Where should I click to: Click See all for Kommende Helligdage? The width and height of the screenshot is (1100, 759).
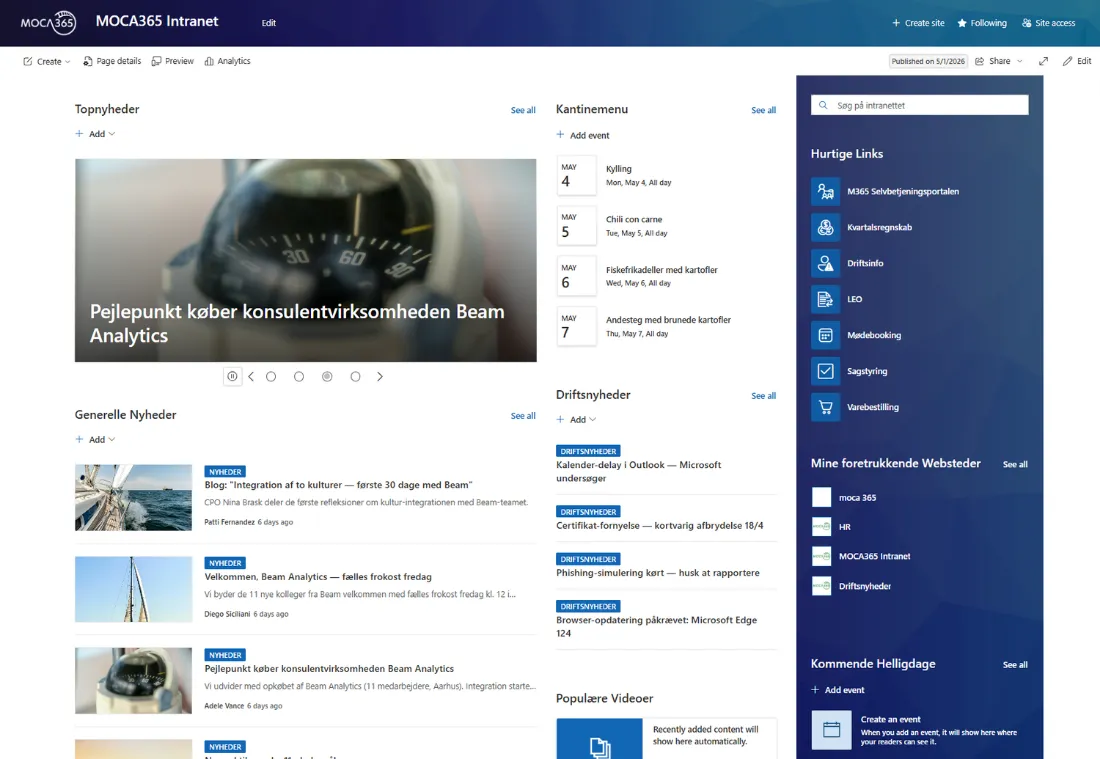(x=1015, y=665)
